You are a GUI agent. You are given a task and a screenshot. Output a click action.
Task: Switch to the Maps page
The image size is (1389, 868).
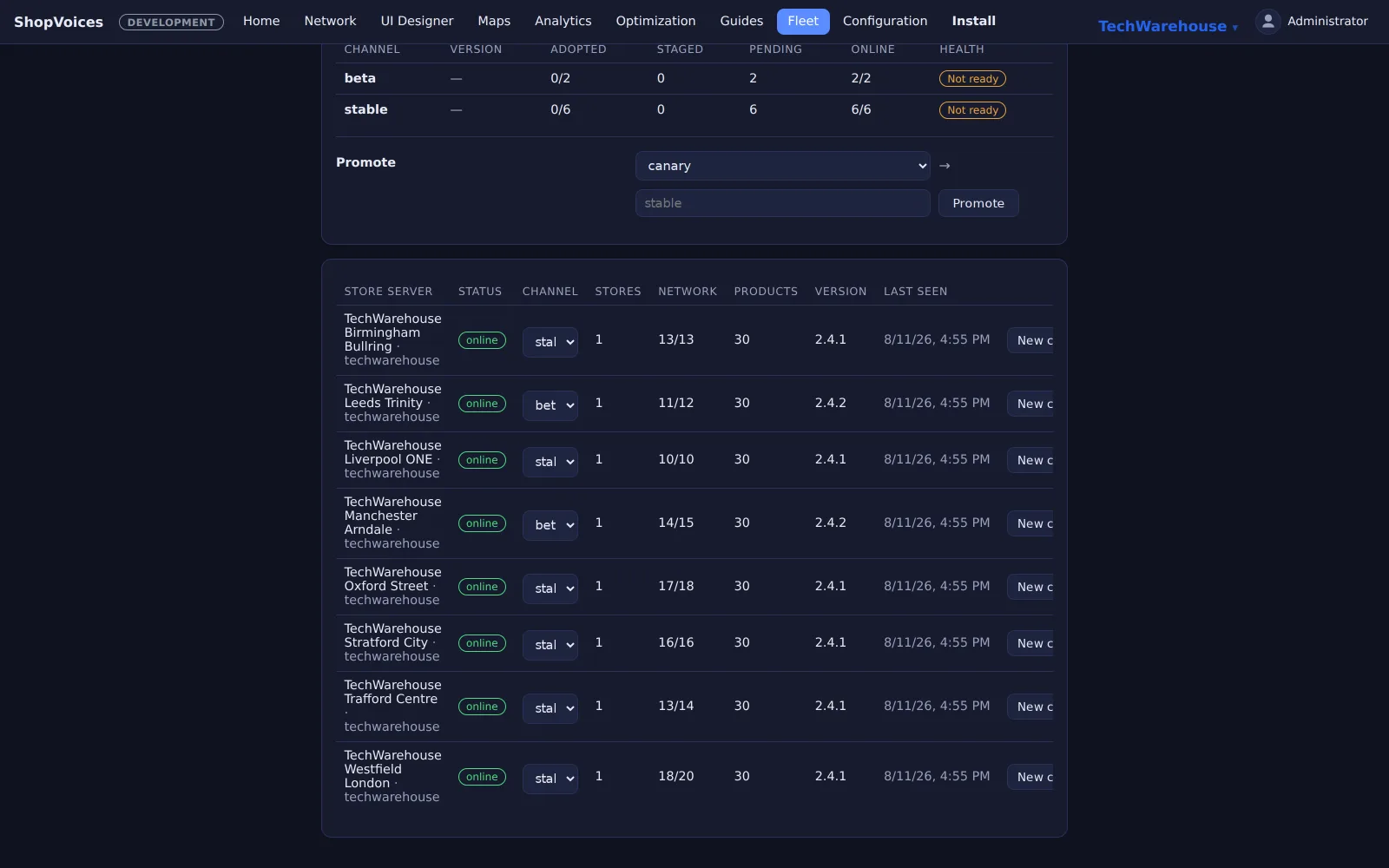coord(494,21)
